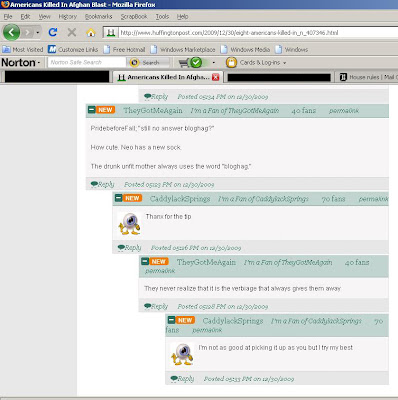Viewport: 398px width, 400px height.
Task: Open permalink of first TheyGotMeAgain comment
Action: point(344,111)
